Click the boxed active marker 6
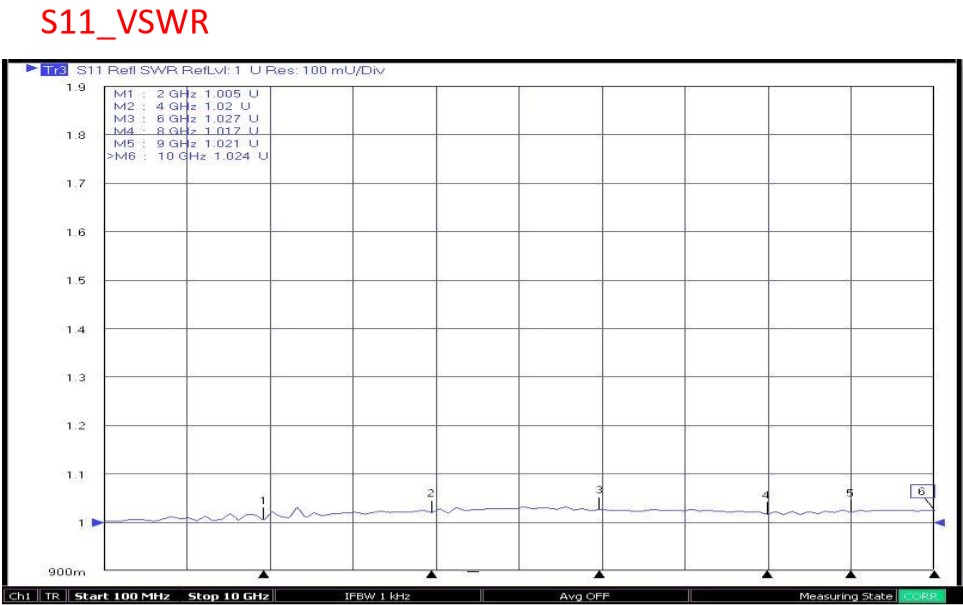Viewport: 963px width, 605px height. pyautogui.click(x=922, y=491)
